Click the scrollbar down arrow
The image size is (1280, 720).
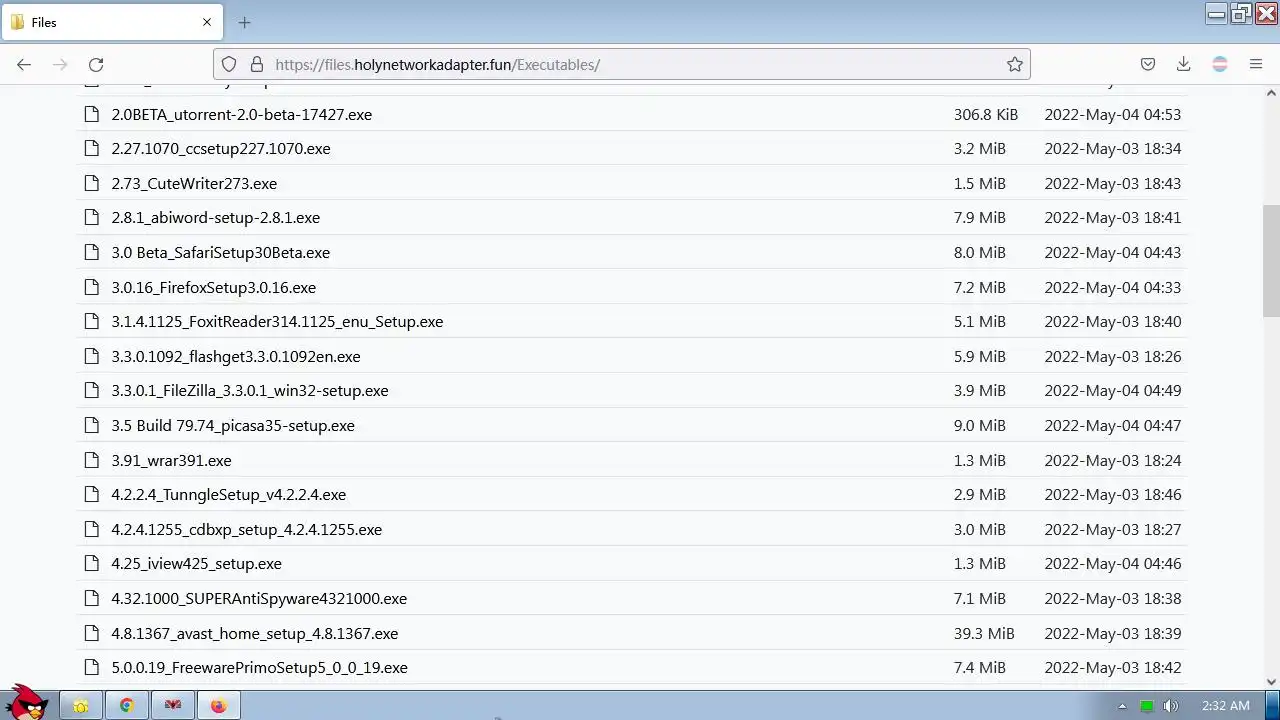click(x=1271, y=682)
